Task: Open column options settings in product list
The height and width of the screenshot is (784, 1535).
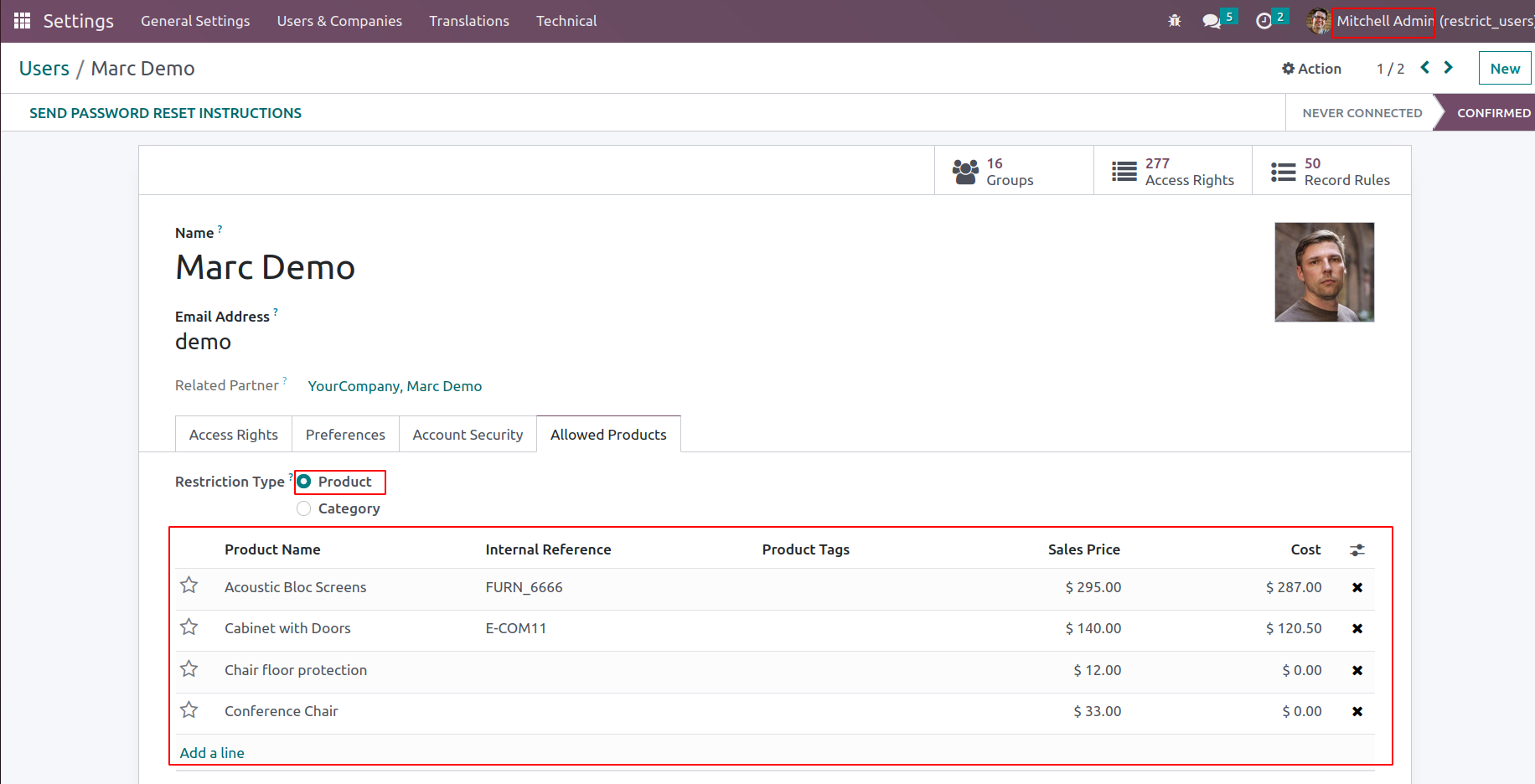Action: (x=1357, y=550)
